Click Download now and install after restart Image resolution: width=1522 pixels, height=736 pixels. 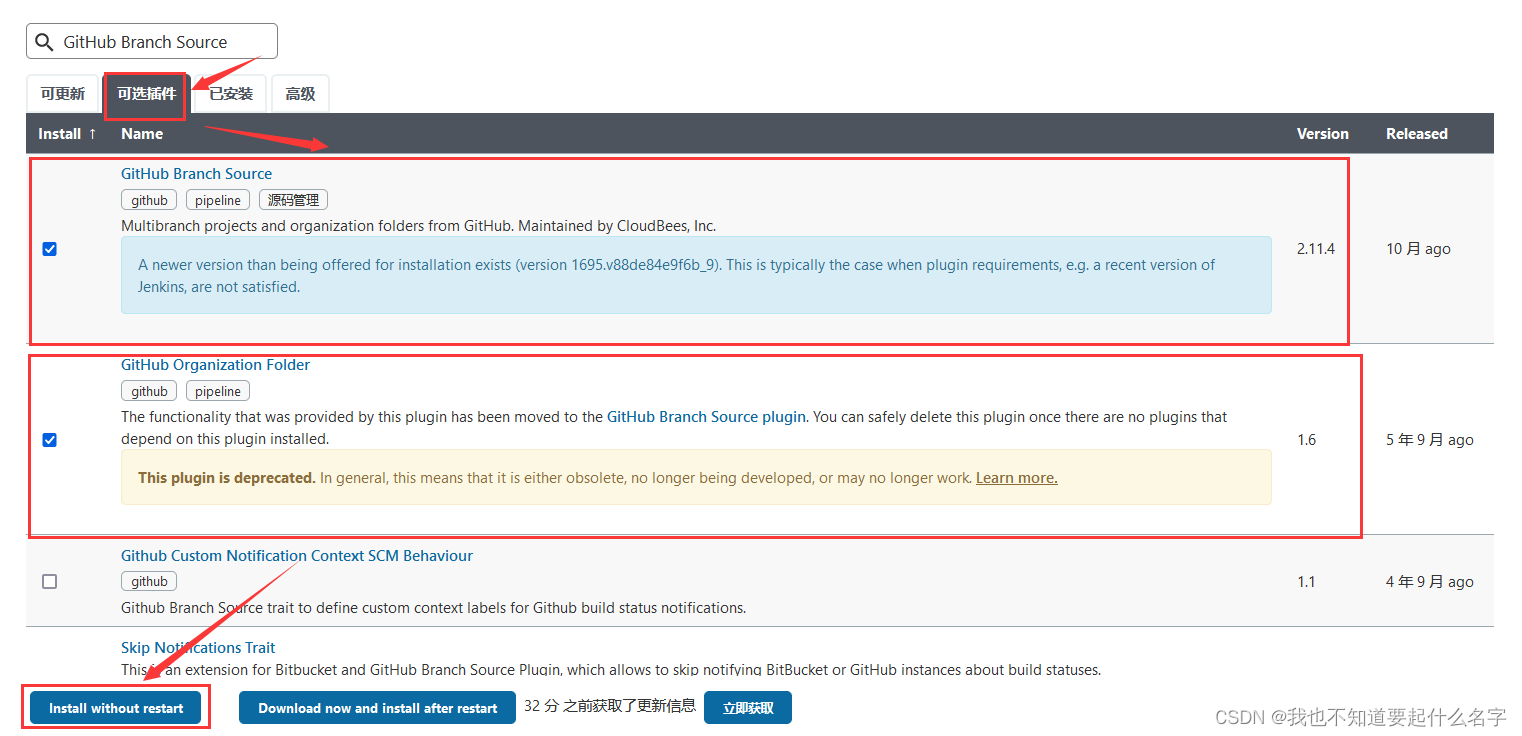click(x=377, y=708)
